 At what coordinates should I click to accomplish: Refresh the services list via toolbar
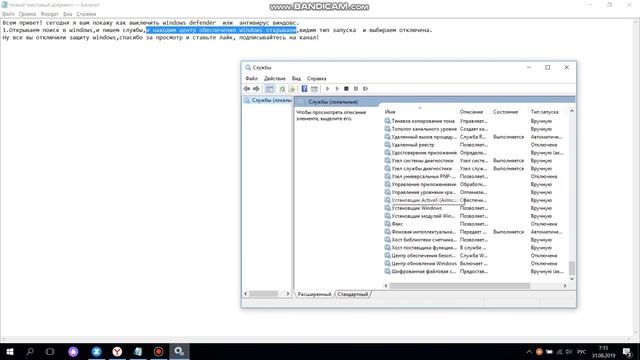click(x=282, y=89)
